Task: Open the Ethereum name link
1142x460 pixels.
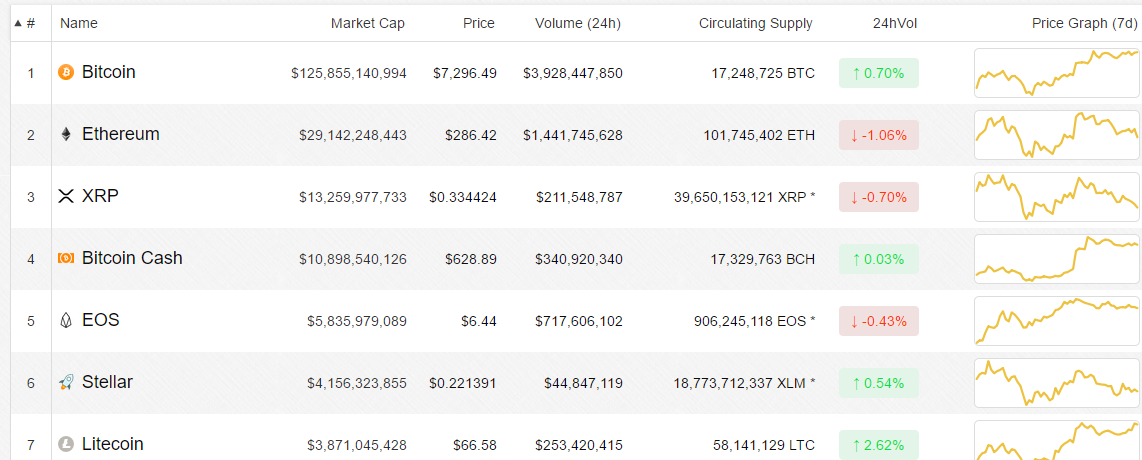Action: [120, 134]
